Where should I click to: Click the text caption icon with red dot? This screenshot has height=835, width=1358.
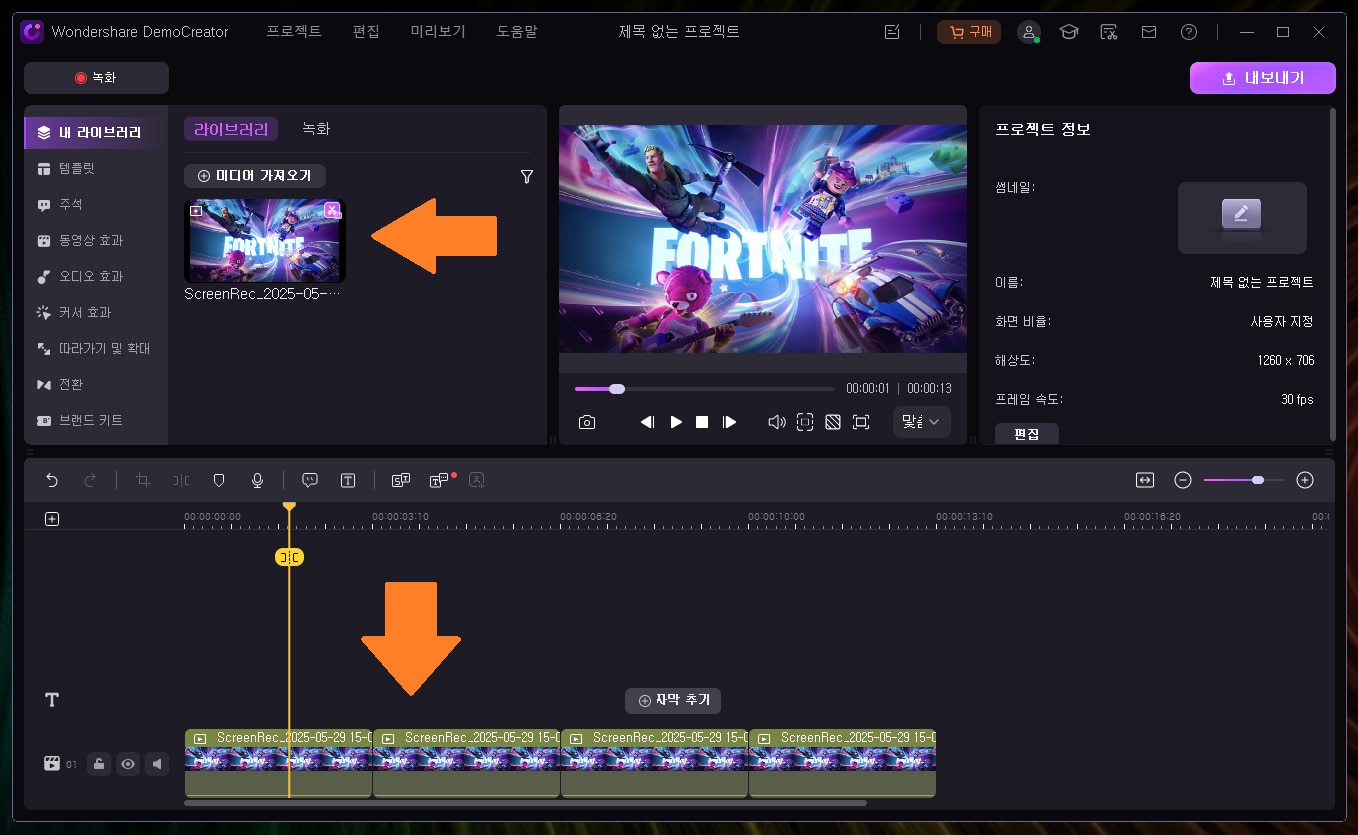440,480
